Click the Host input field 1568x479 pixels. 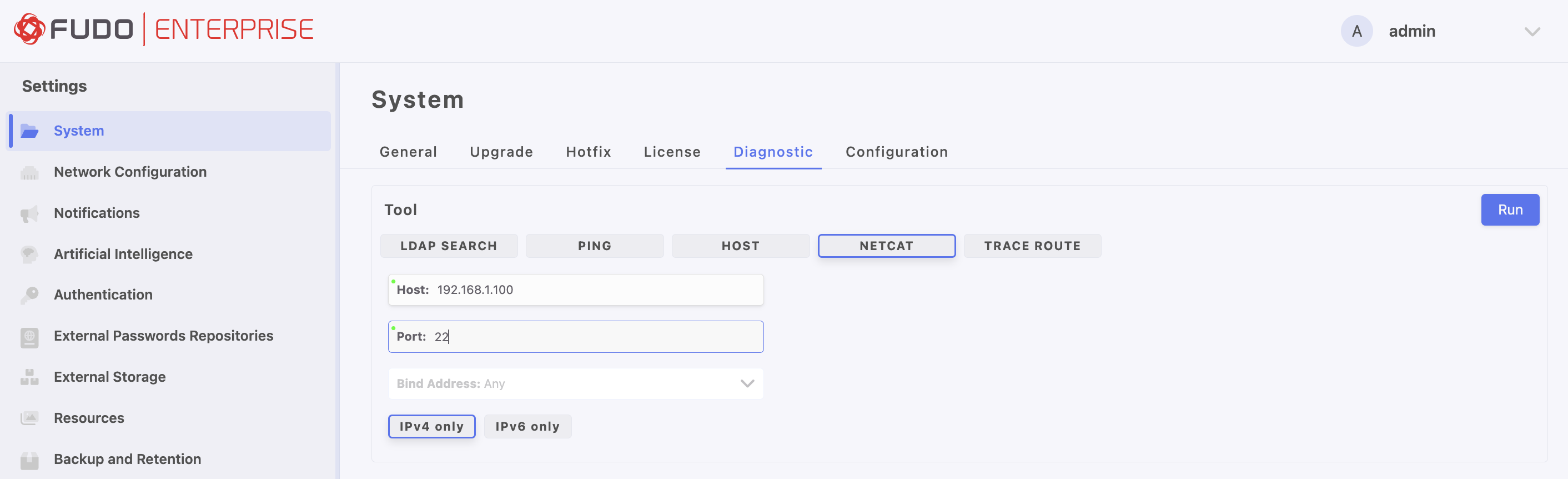(x=596, y=290)
